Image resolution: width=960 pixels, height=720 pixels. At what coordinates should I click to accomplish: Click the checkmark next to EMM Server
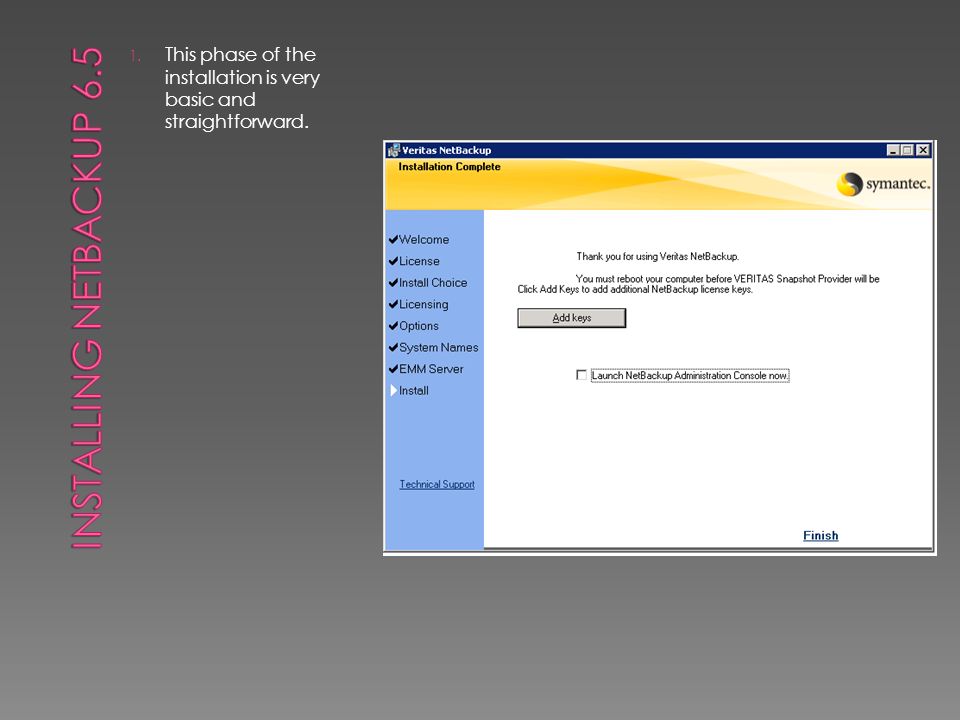click(x=393, y=369)
